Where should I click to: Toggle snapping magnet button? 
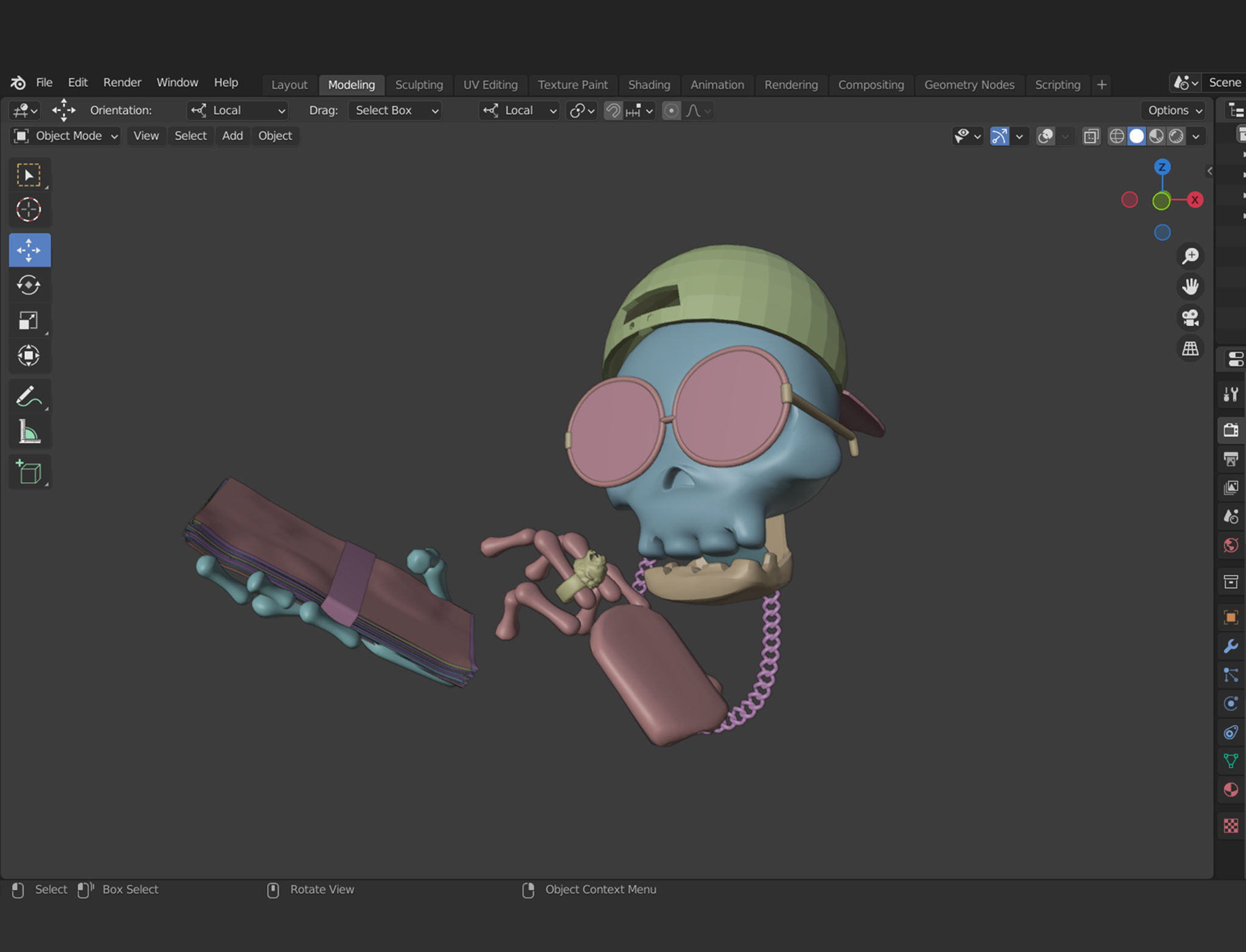613,111
